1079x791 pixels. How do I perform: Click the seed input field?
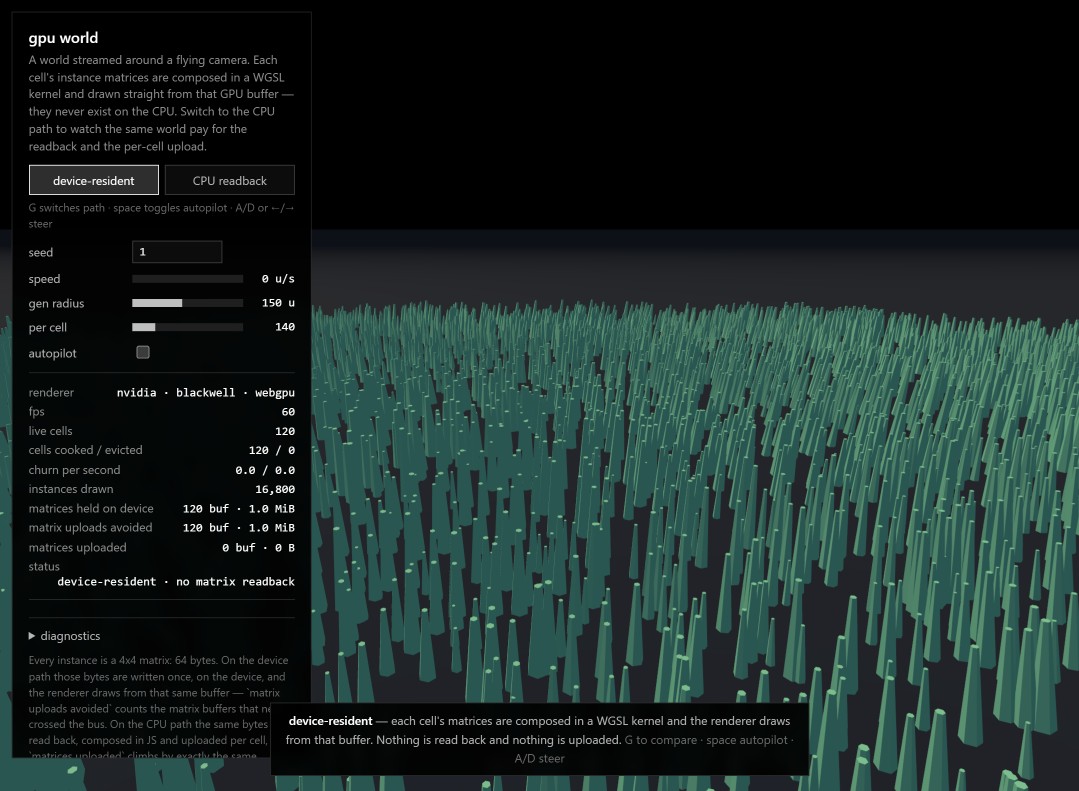click(x=177, y=252)
